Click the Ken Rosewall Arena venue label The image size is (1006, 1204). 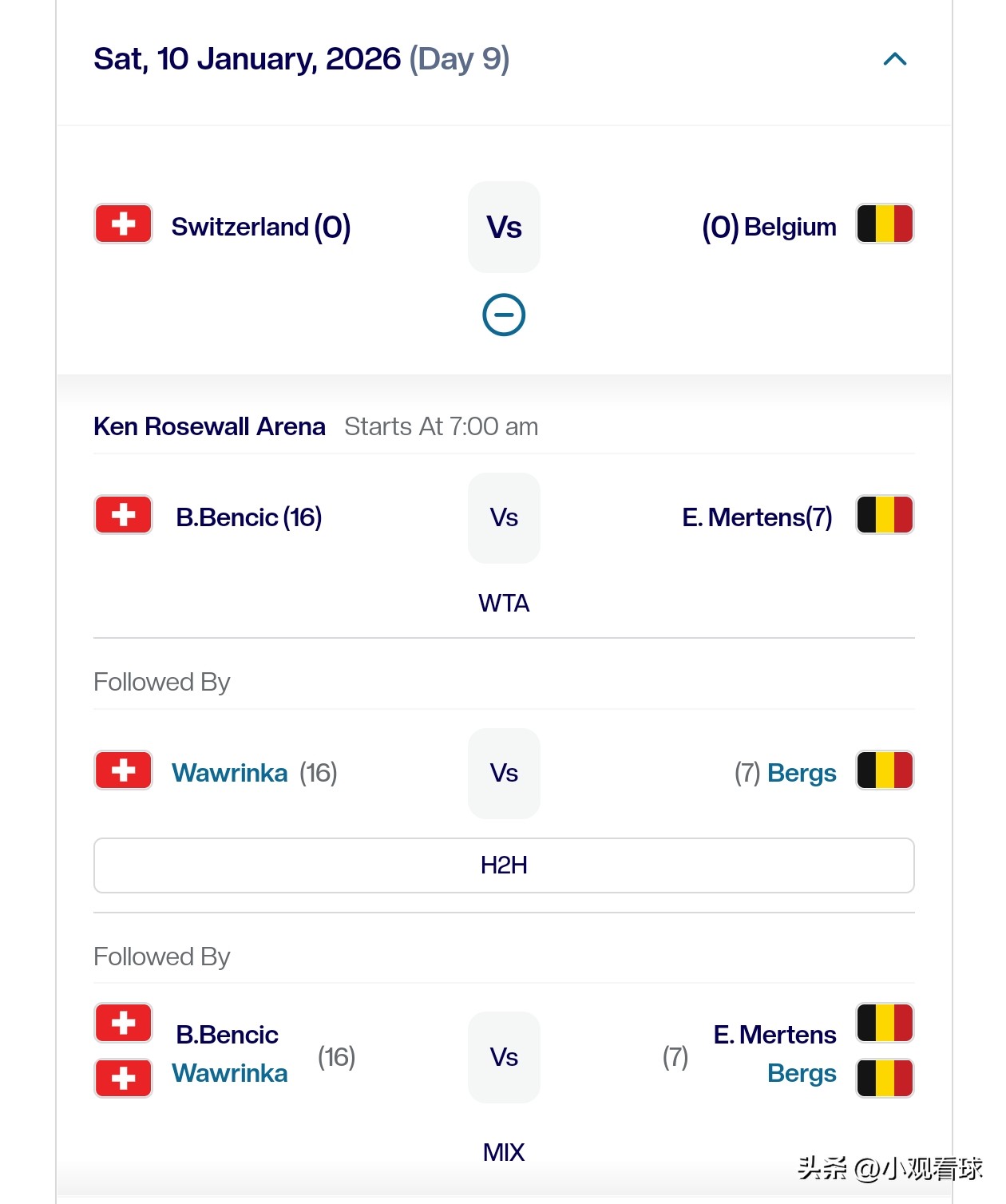(x=209, y=426)
